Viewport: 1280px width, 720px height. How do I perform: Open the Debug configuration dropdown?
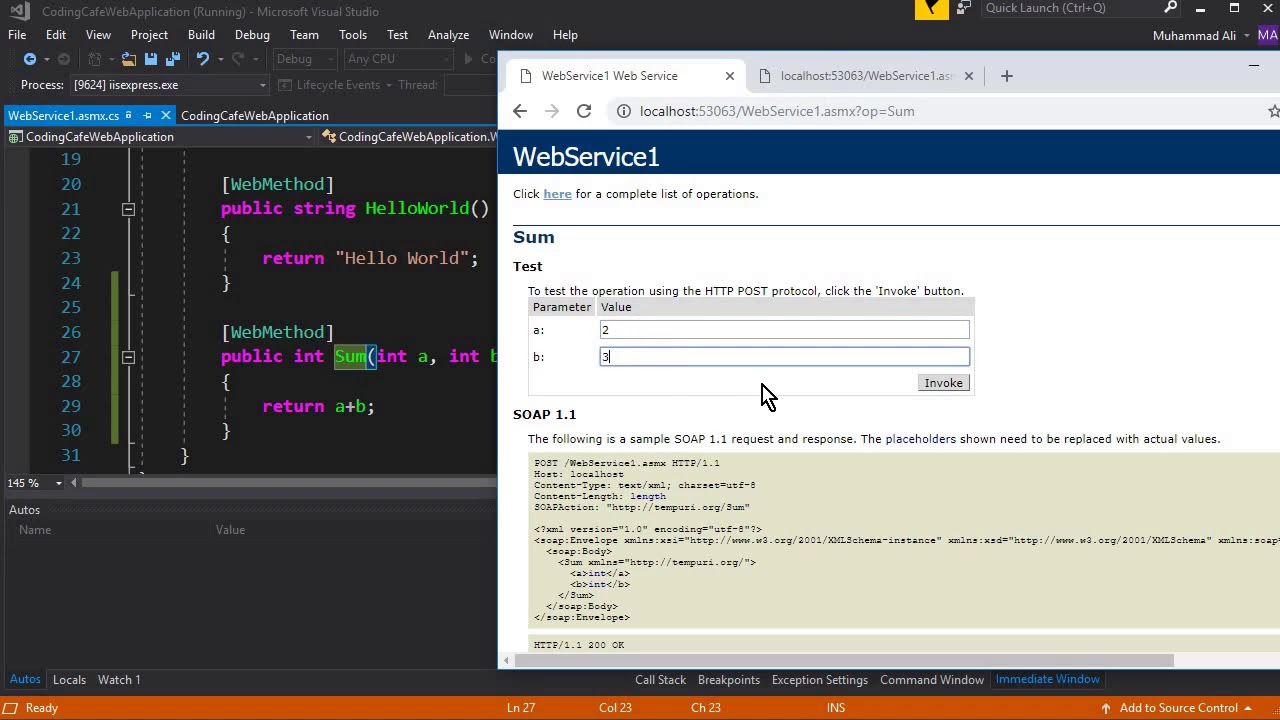point(333,60)
